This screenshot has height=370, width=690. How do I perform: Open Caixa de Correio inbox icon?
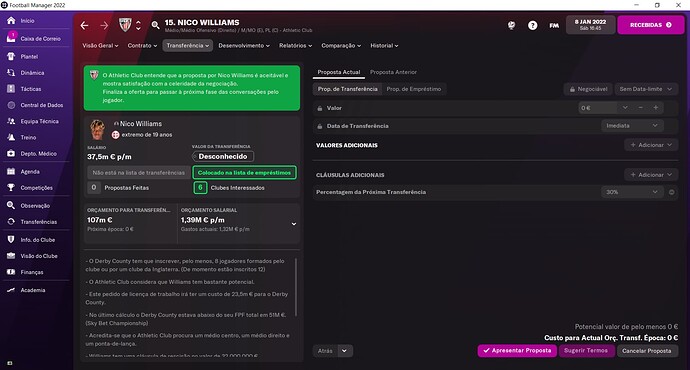11,38
